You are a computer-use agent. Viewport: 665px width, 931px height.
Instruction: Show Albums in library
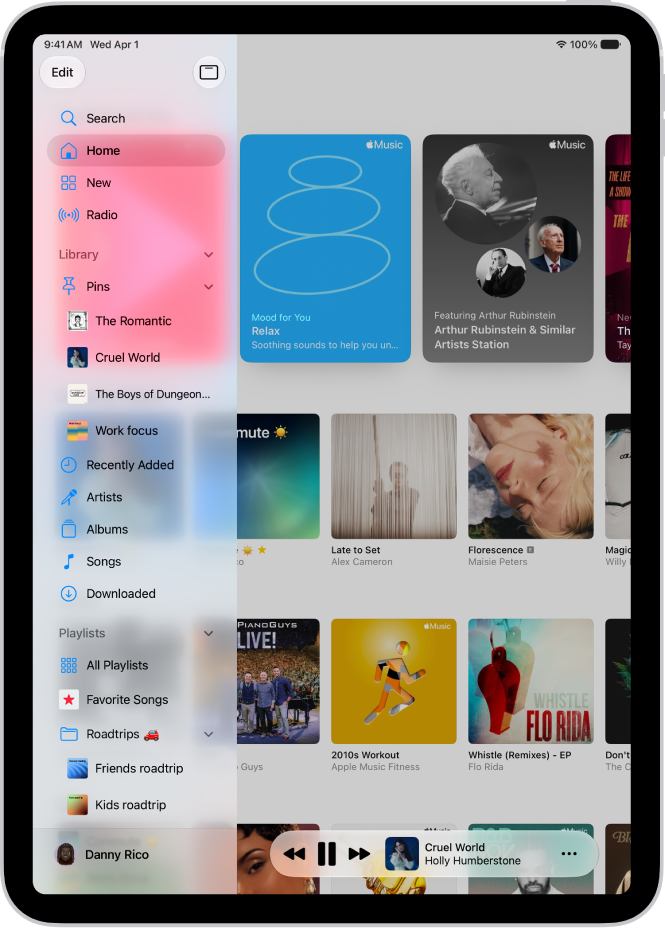point(136,529)
